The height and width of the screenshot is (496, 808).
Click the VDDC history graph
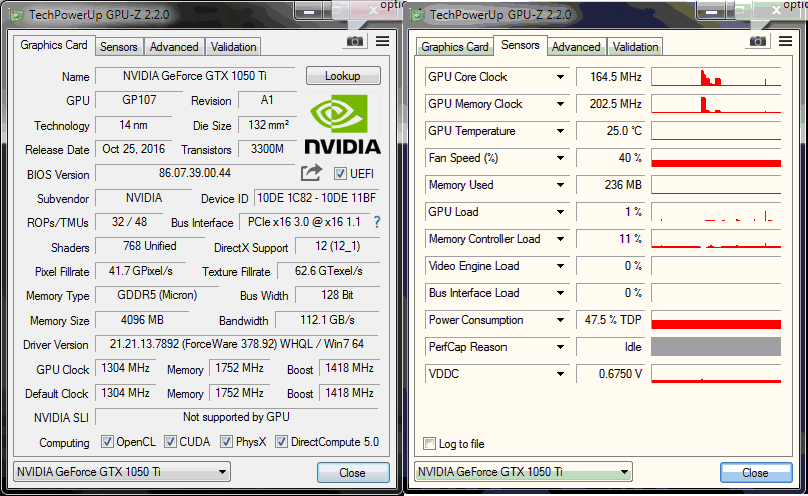(716, 374)
